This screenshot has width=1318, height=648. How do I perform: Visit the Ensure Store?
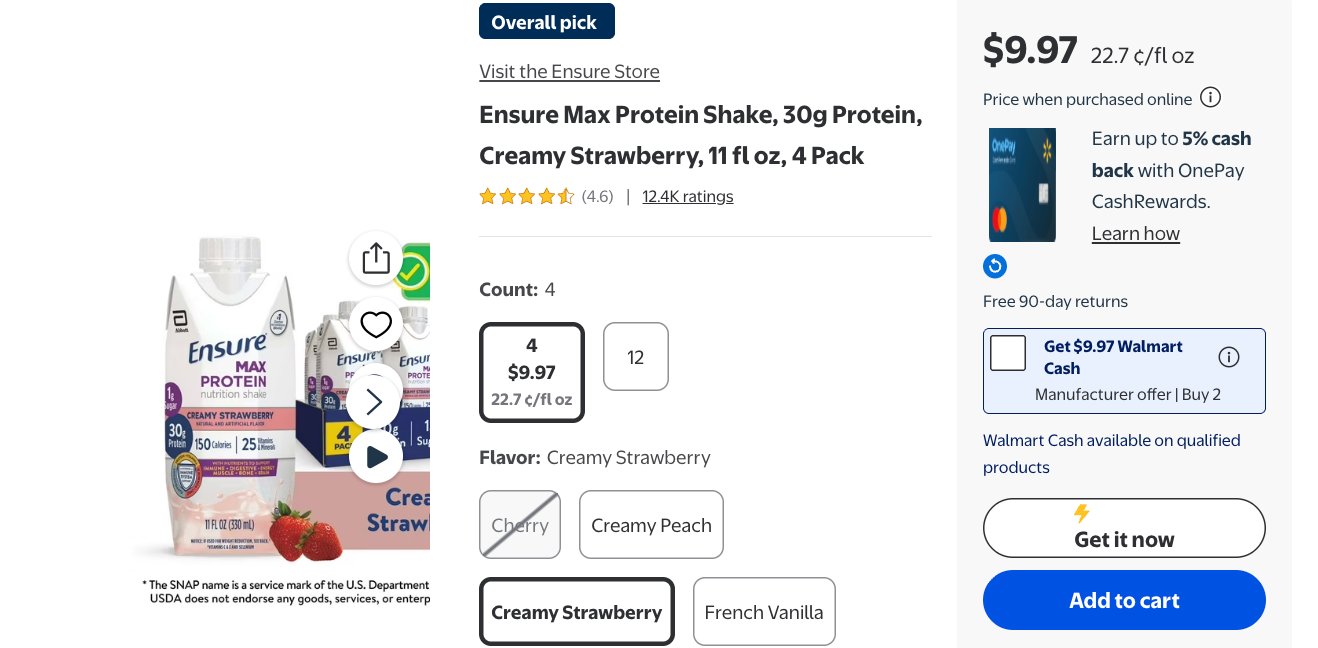(569, 71)
